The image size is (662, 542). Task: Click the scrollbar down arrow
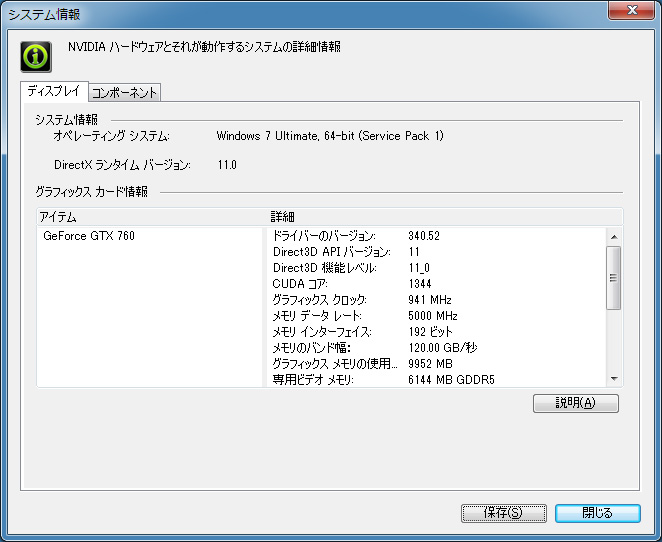pyautogui.click(x=614, y=379)
